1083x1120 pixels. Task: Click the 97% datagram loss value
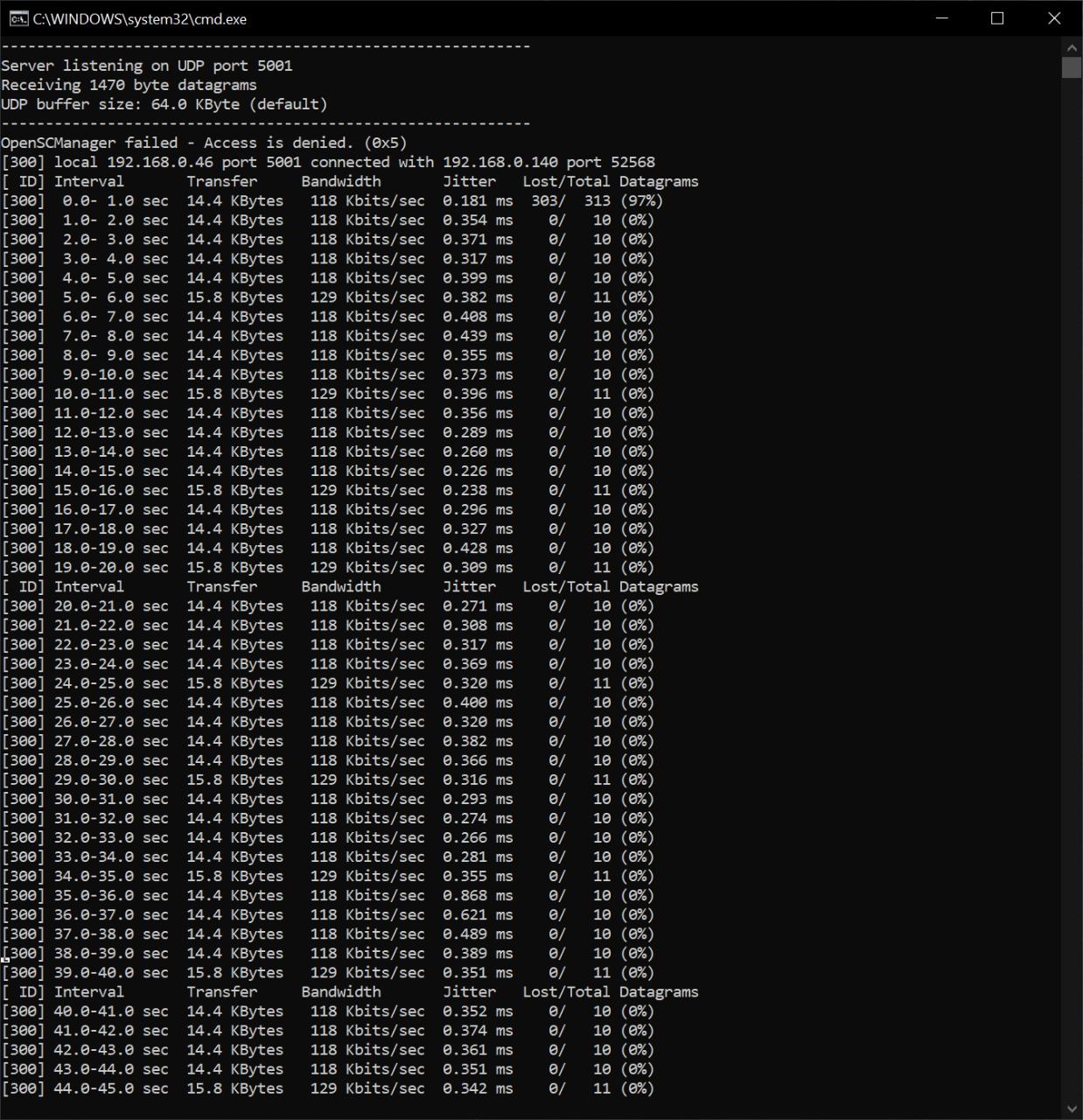click(641, 200)
